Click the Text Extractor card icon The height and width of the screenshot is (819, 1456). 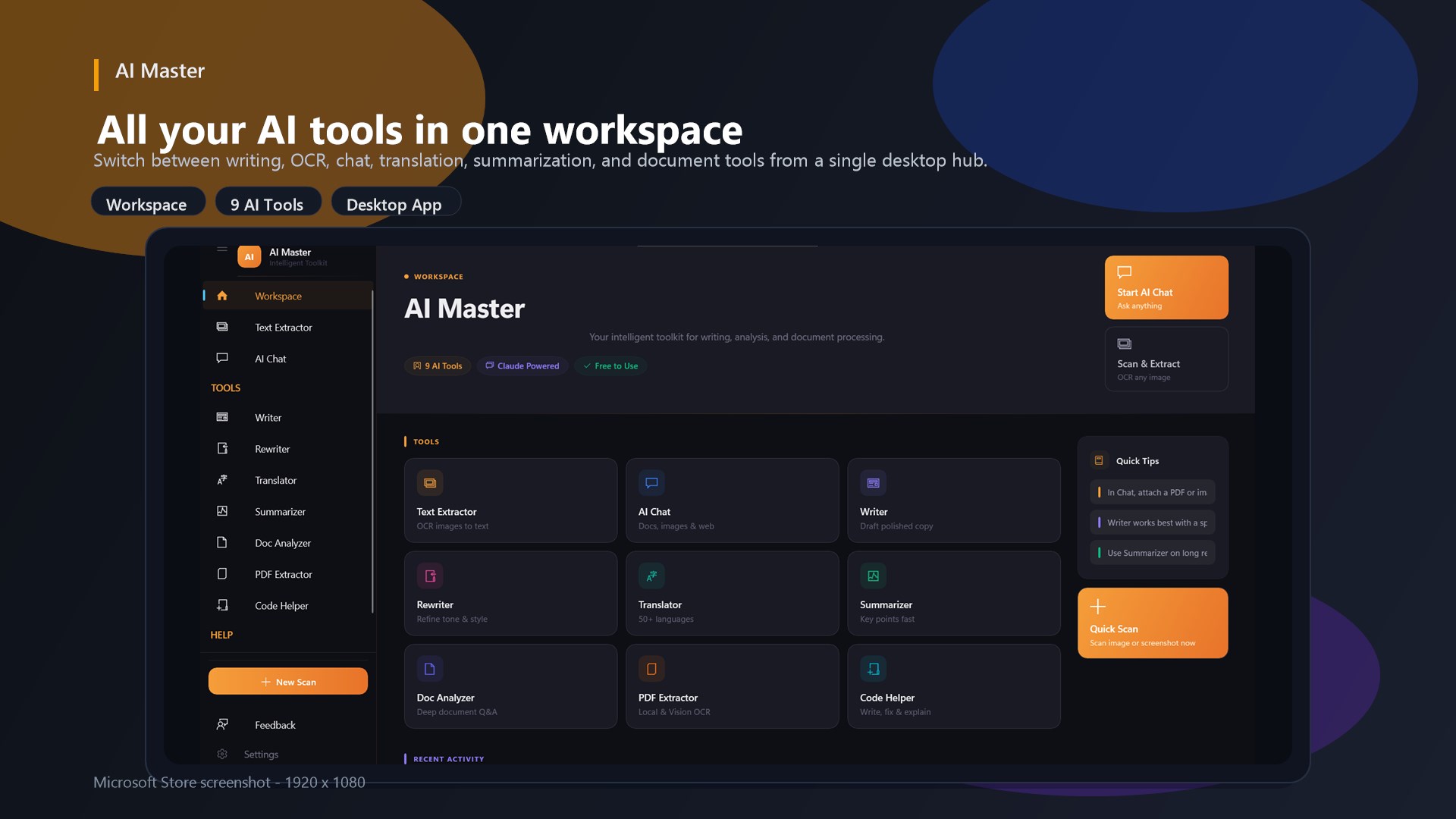430,483
